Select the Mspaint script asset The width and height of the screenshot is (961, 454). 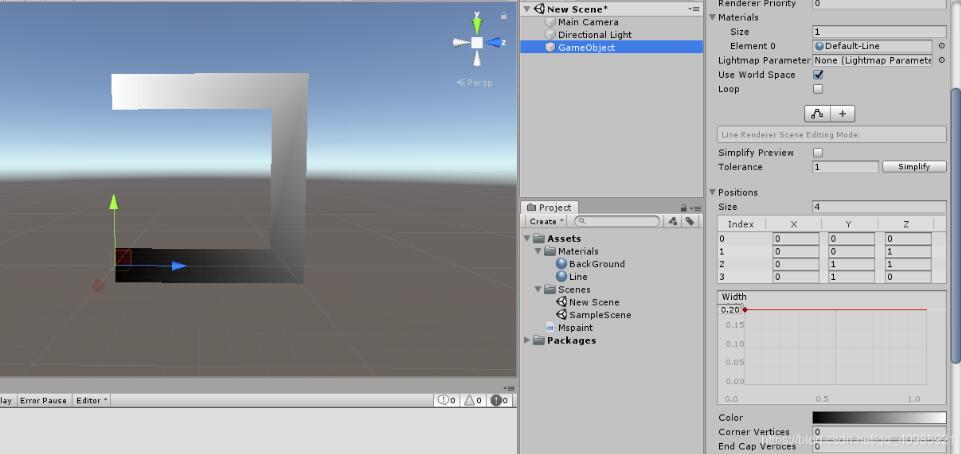pos(575,328)
